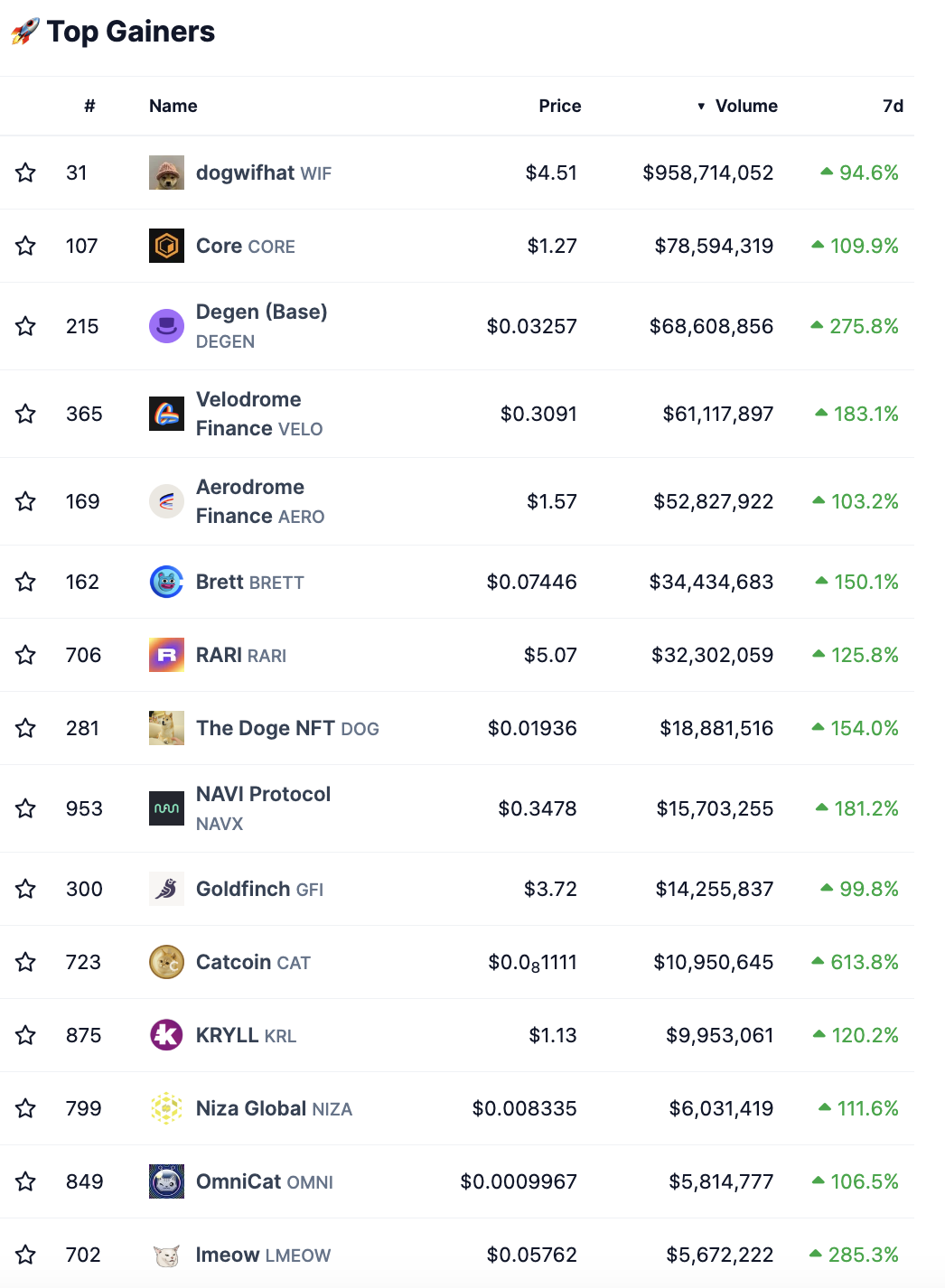Click the Brett coin logo icon
Image resolution: width=945 pixels, height=1288 pixels.
(166, 582)
